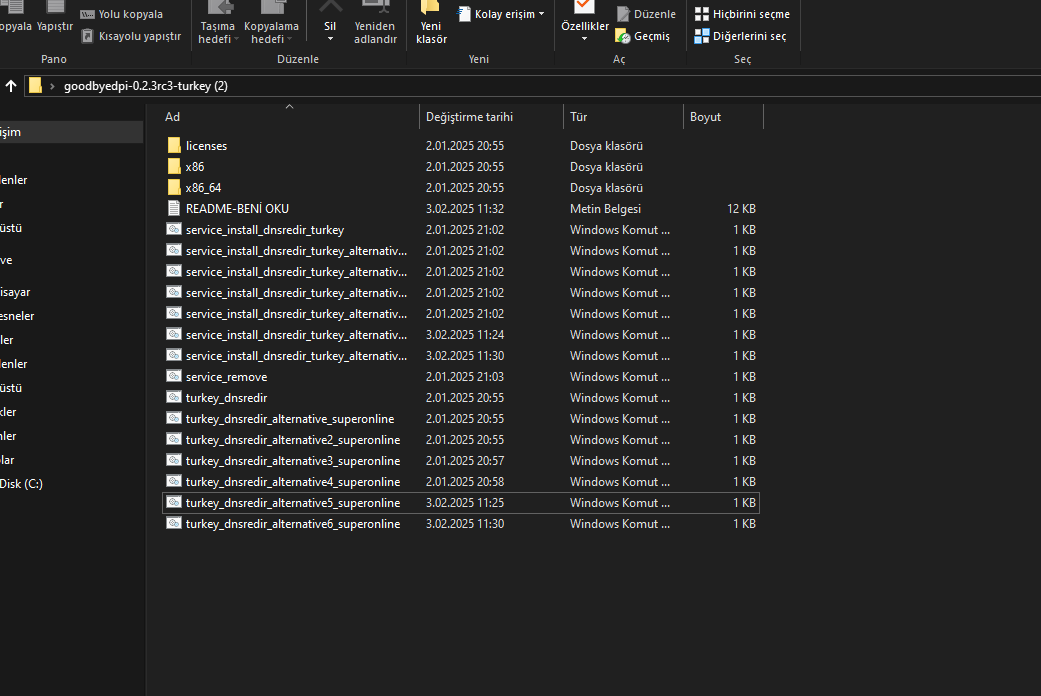The height and width of the screenshot is (696, 1041).
Task: Click the README-BENİ OKU file name
Action: click(x=237, y=209)
